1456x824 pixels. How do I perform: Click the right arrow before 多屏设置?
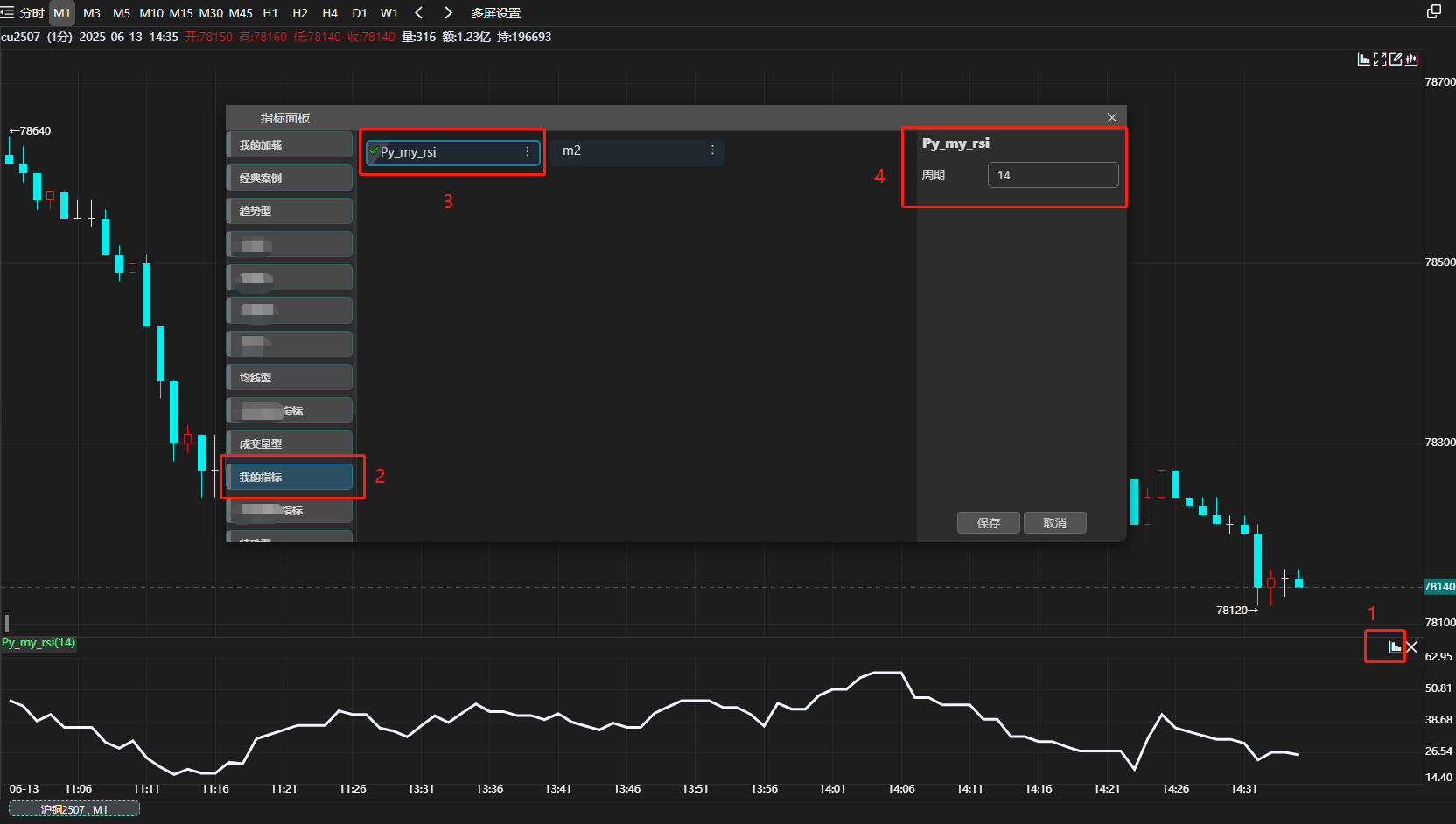pos(448,13)
